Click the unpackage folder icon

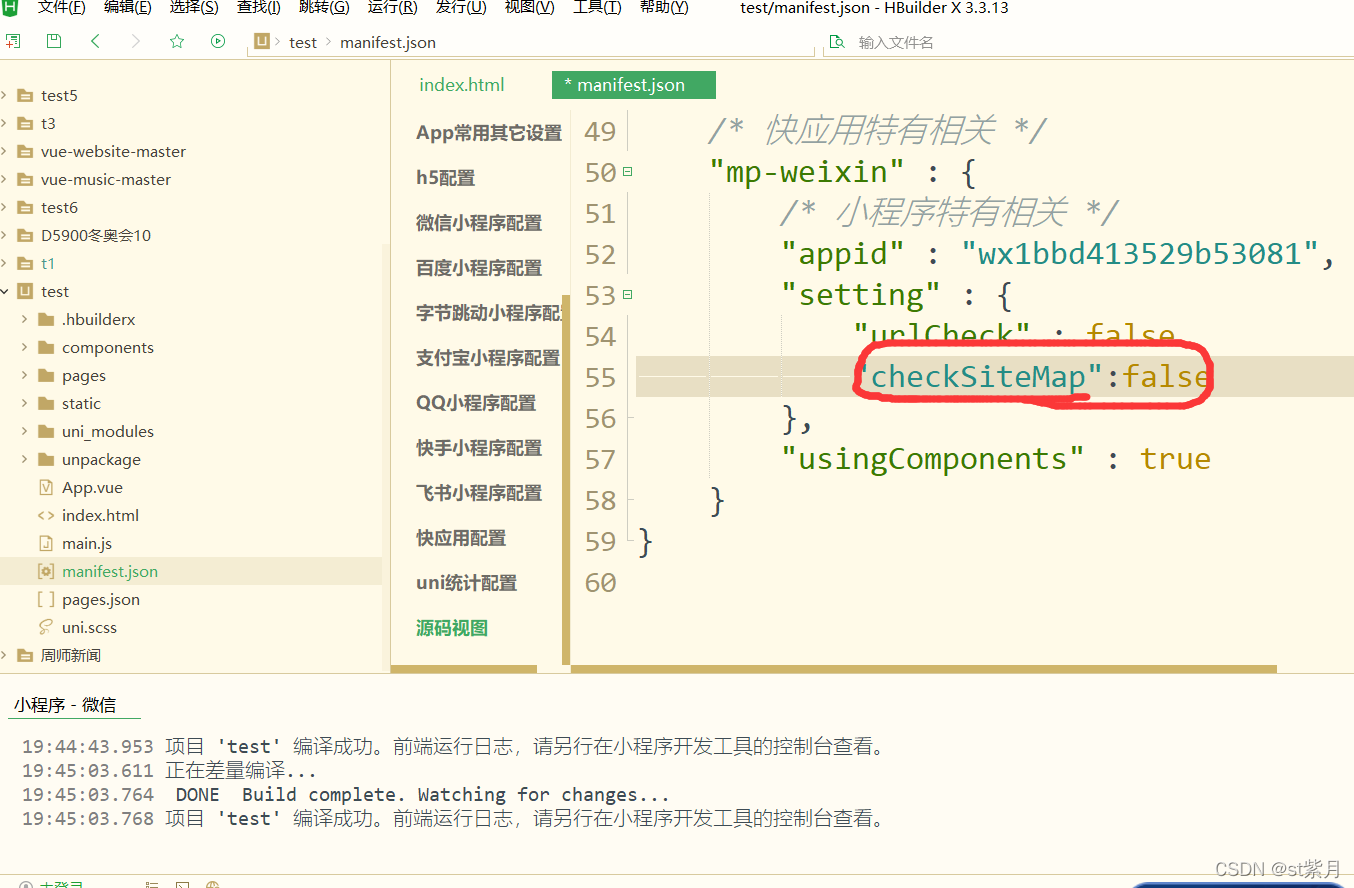(45, 459)
